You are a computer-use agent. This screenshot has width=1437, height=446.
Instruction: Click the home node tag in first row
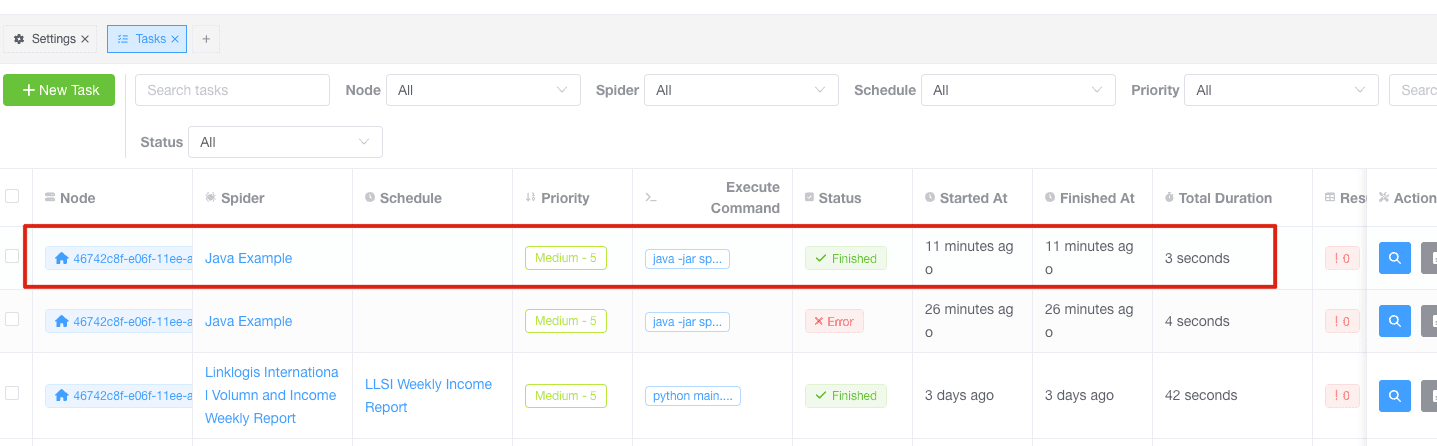point(120,258)
